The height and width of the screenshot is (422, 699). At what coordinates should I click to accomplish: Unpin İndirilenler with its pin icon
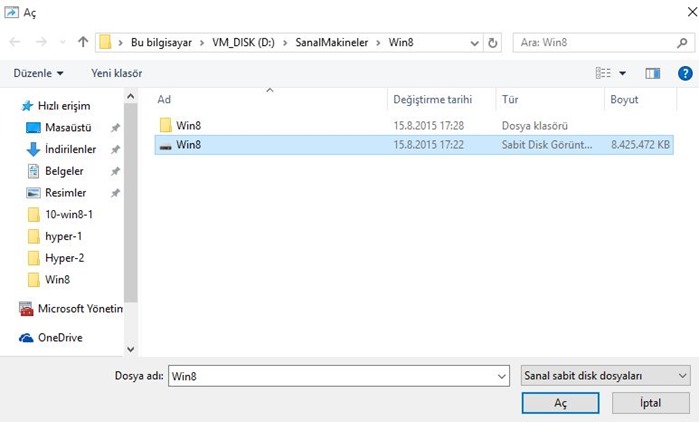tap(115, 149)
